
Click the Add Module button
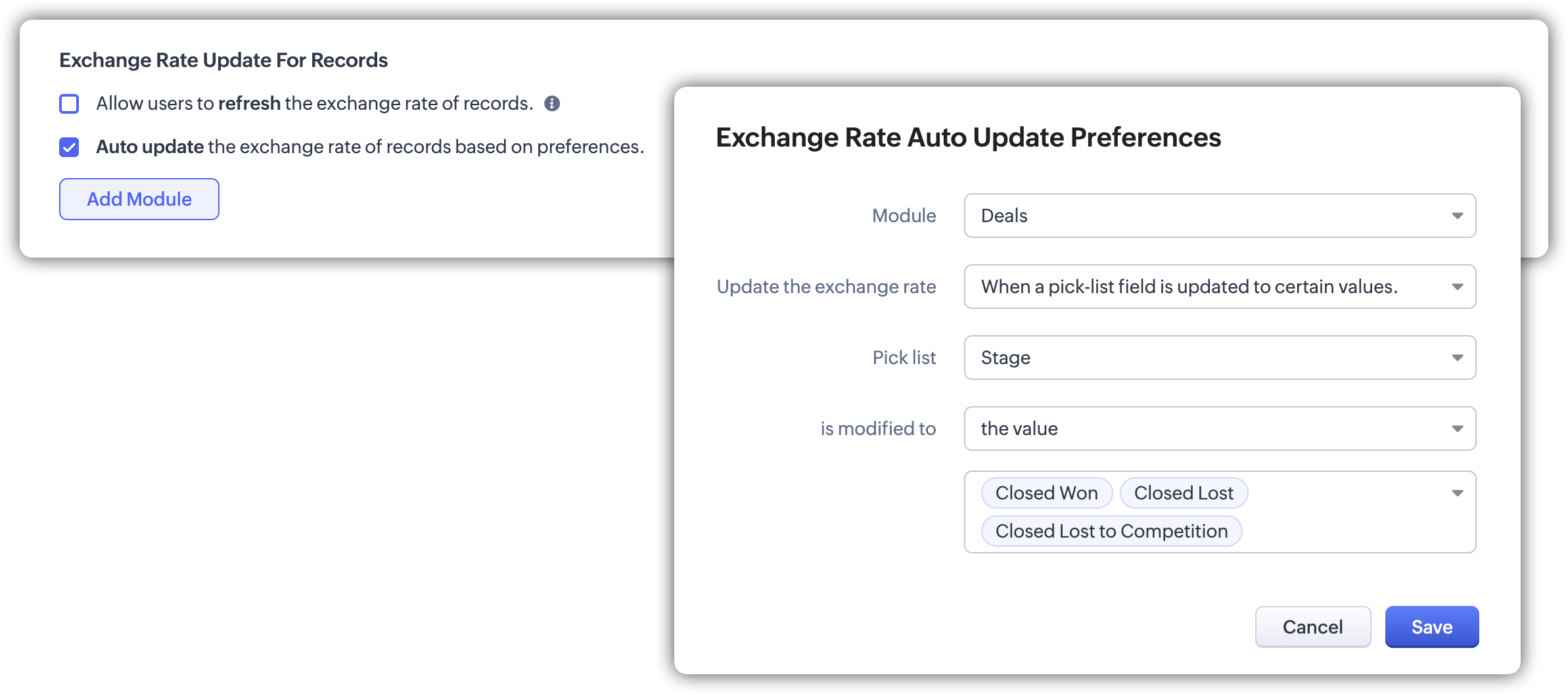pyautogui.click(x=139, y=199)
